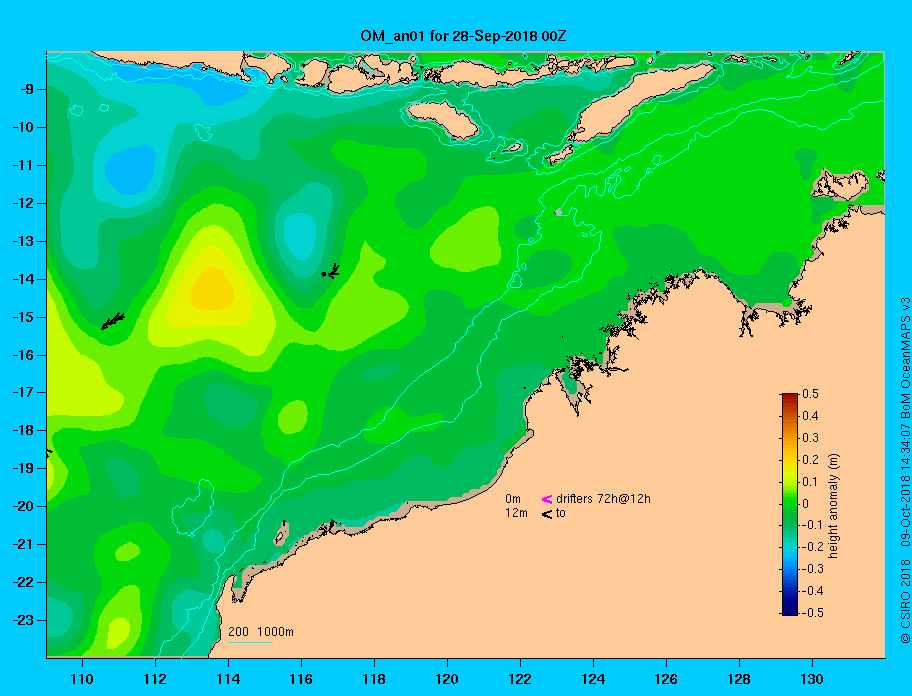Click the black drifter track near 117E 14S
912x696 pixels.
pyautogui.click(x=331, y=271)
